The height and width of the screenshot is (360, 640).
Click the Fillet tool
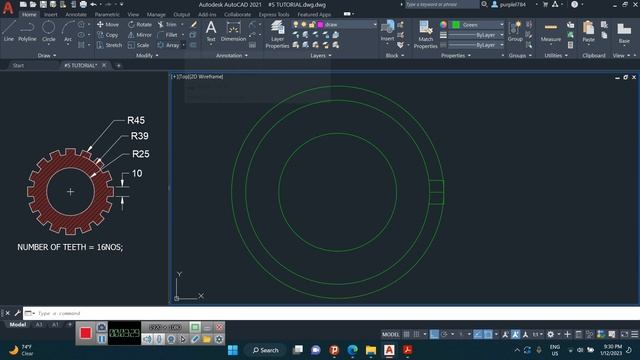(x=168, y=35)
